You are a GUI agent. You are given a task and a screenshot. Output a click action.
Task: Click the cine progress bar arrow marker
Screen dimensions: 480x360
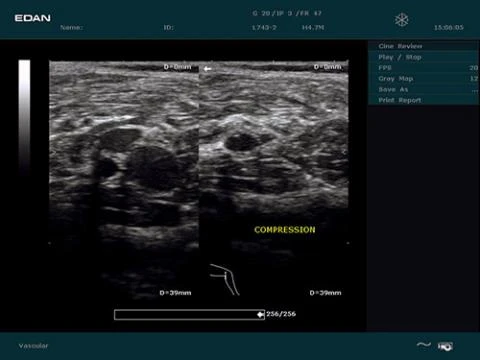point(260,314)
